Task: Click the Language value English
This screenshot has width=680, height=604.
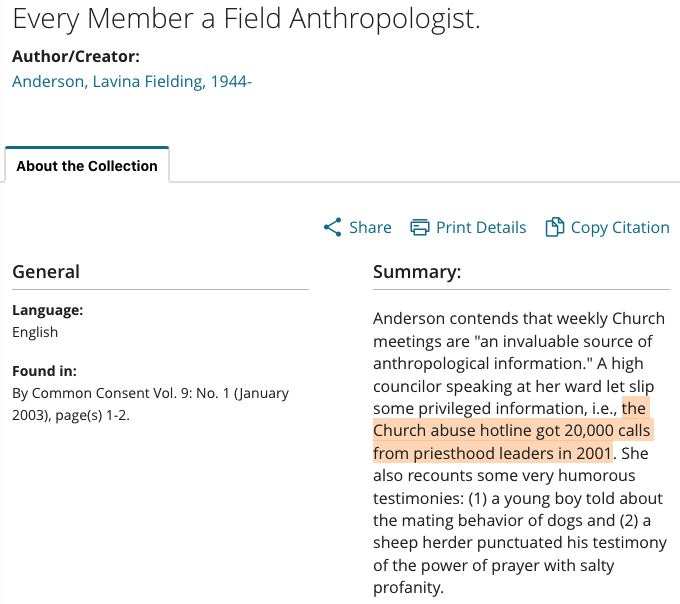Action: pos(35,332)
